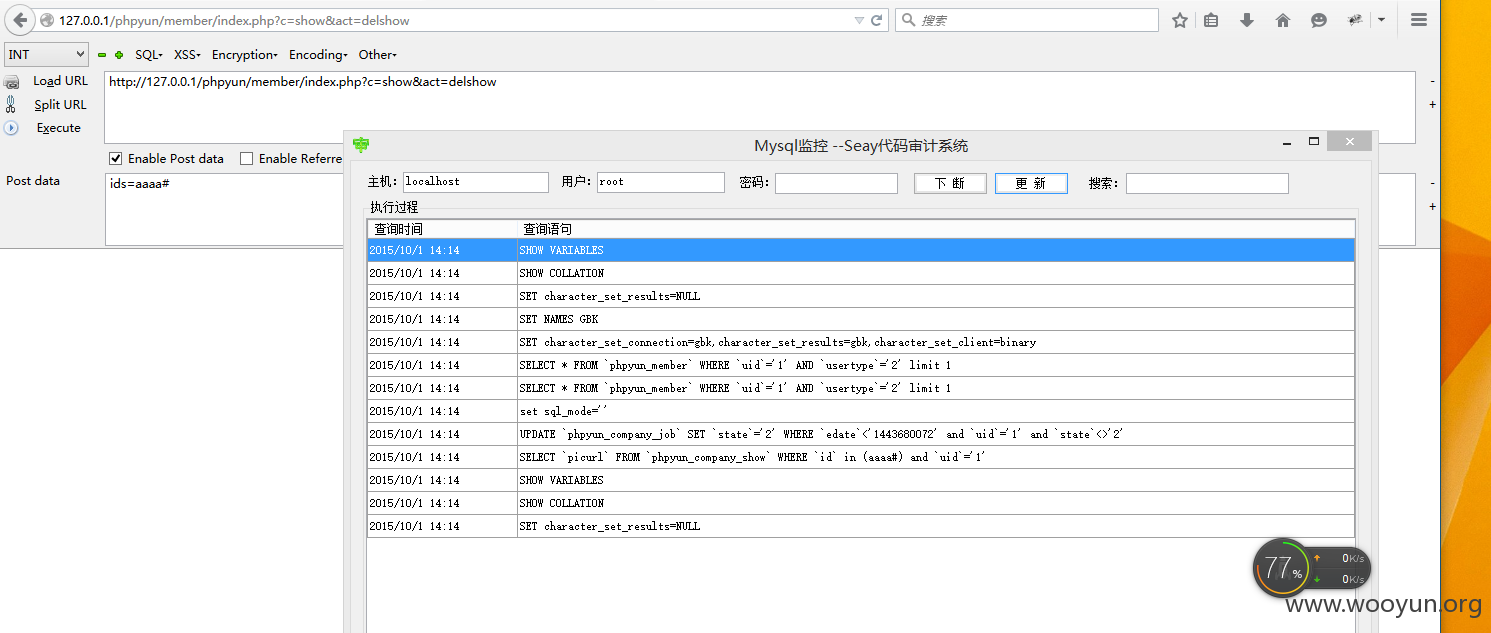Sort by the 查询语句 column header
The width and height of the screenshot is (1491, 633).
(936, 229)
